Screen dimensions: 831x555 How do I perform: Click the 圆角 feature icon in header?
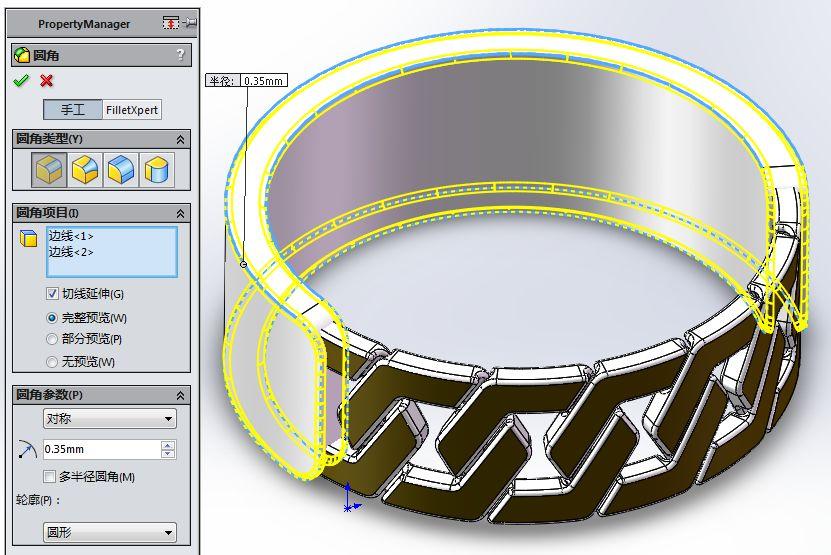[22, 55]
